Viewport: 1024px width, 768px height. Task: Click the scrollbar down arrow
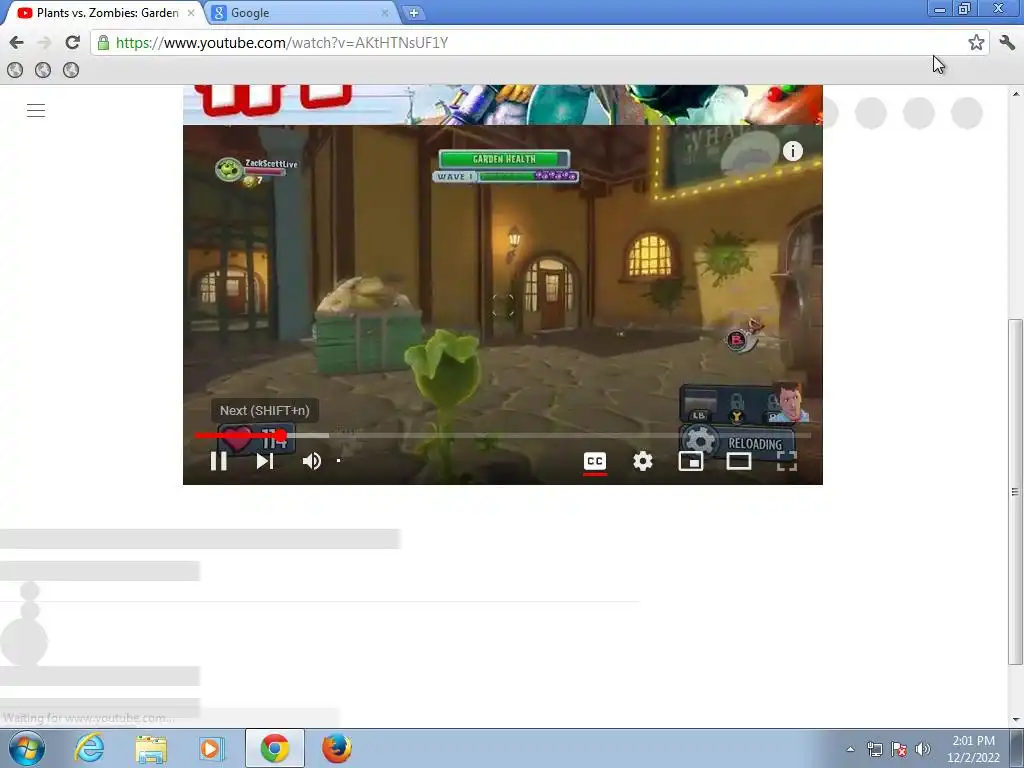click(1015, 720)
